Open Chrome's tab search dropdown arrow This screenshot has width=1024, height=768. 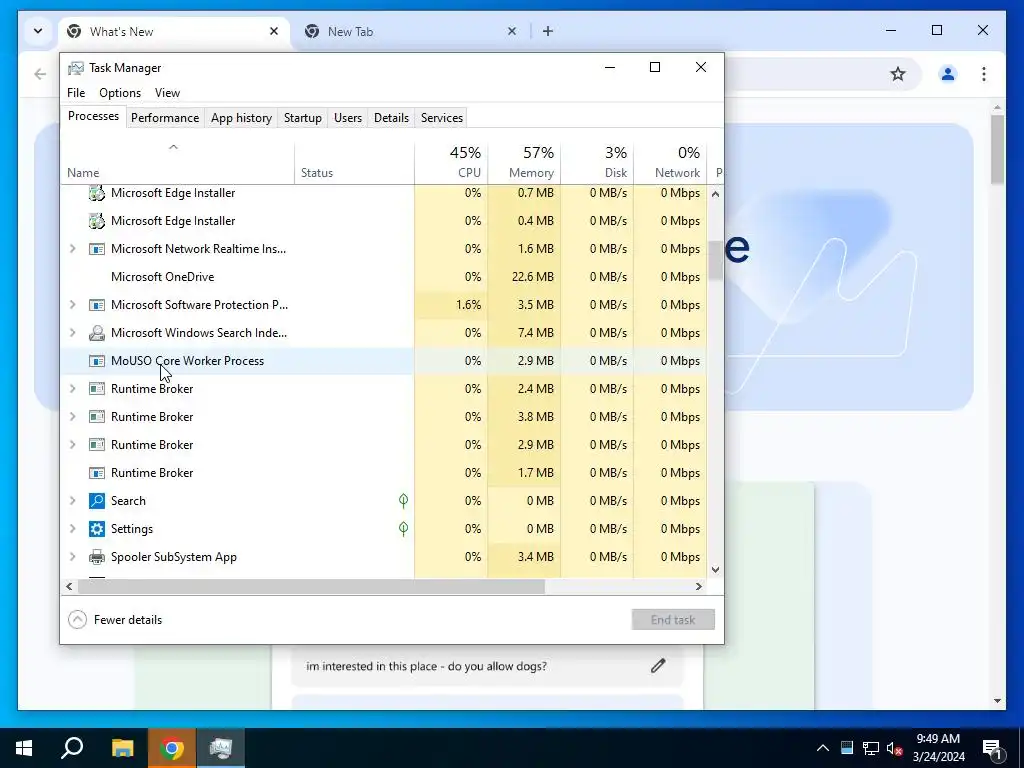click(38, 31)
